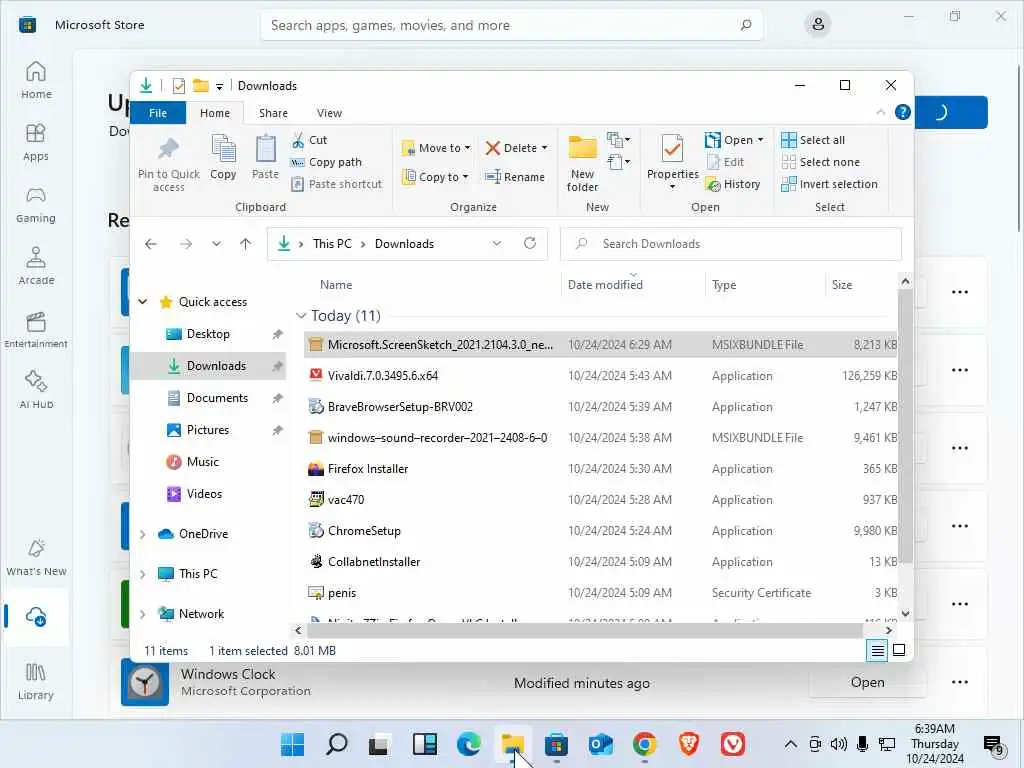1024x768 pixels.
Task: Select the Home ribbon tab
Action: 215,113
